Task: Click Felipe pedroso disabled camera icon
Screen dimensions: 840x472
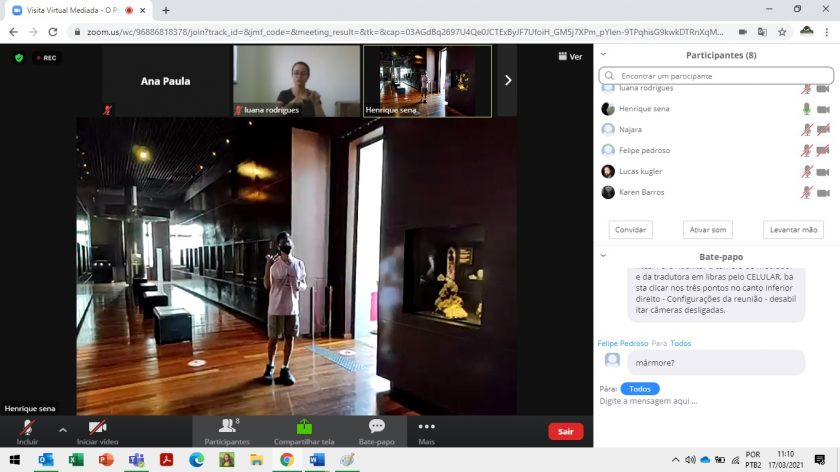Action: tap(823, 151)
